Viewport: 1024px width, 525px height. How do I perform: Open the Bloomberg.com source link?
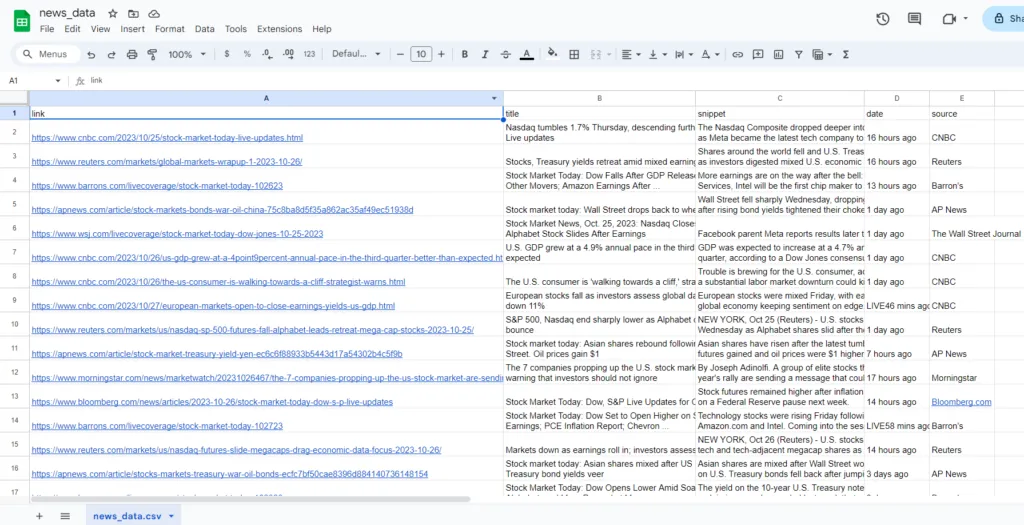(x=961, y=402)
